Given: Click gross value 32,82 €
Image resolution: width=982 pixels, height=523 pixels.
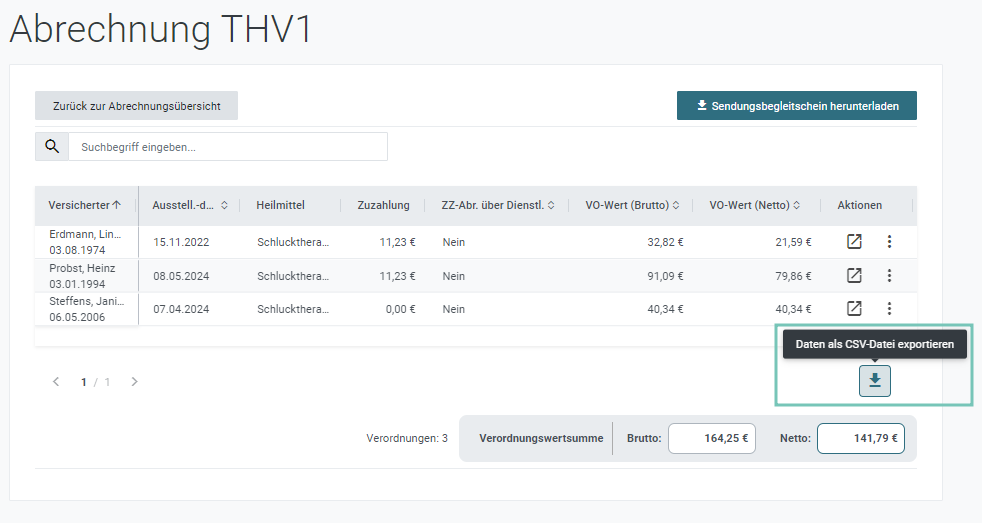Looking at the screenshot, I should [x=665, y=242].
